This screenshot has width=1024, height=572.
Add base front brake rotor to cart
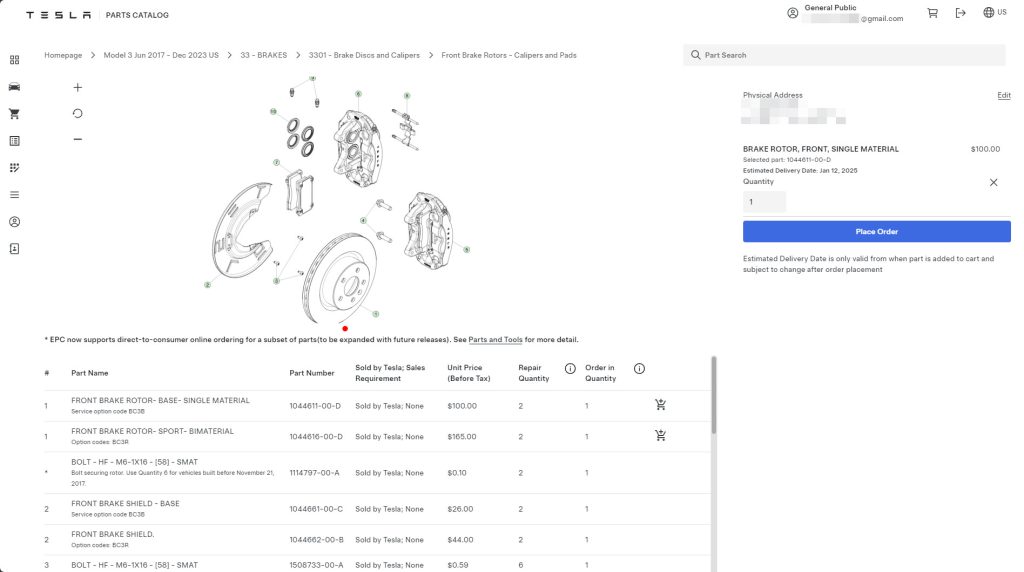coord(660,405)
